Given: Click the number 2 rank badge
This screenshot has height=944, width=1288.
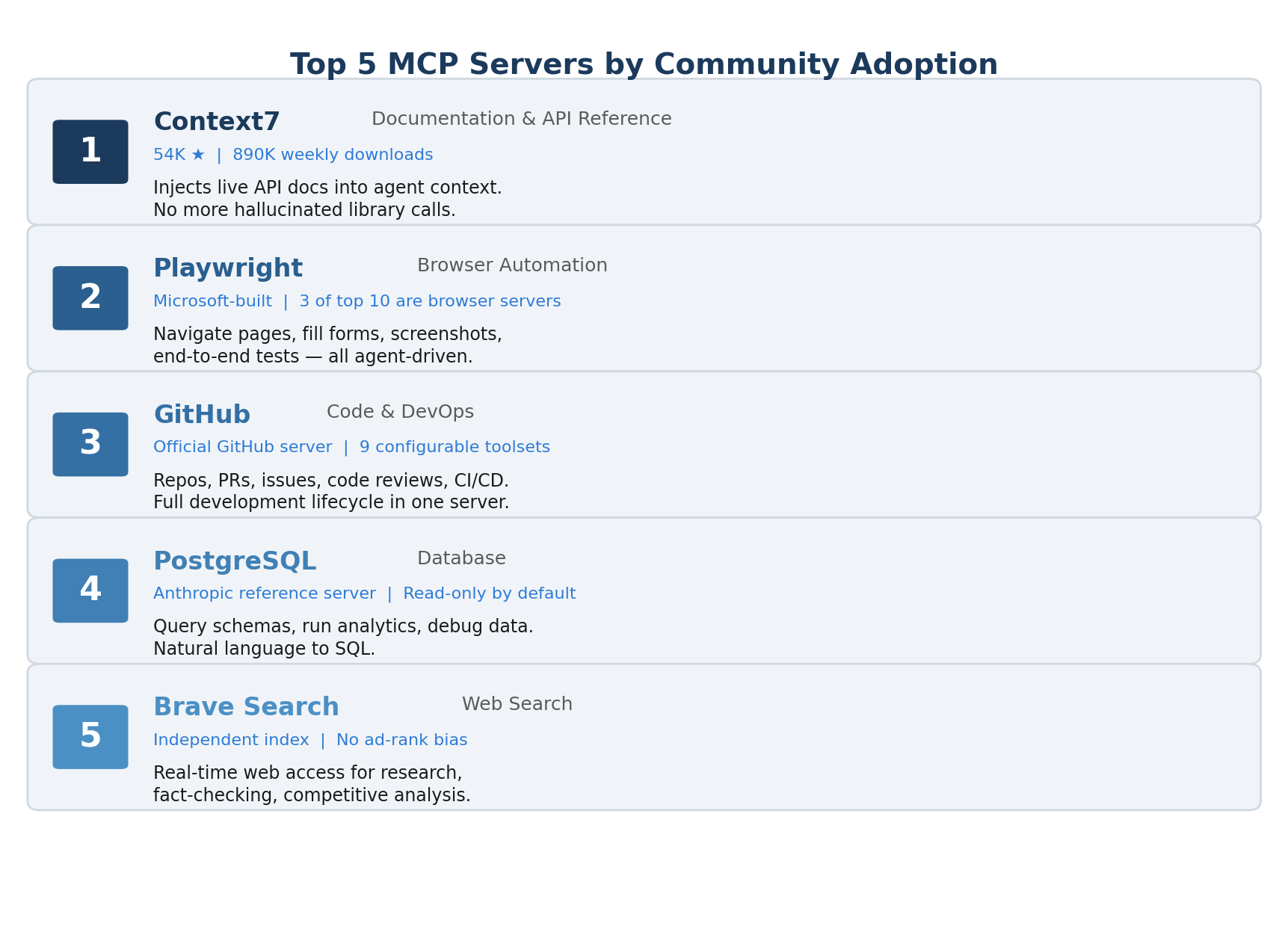Looking at the screenshot, I should (x=90, y=298).
